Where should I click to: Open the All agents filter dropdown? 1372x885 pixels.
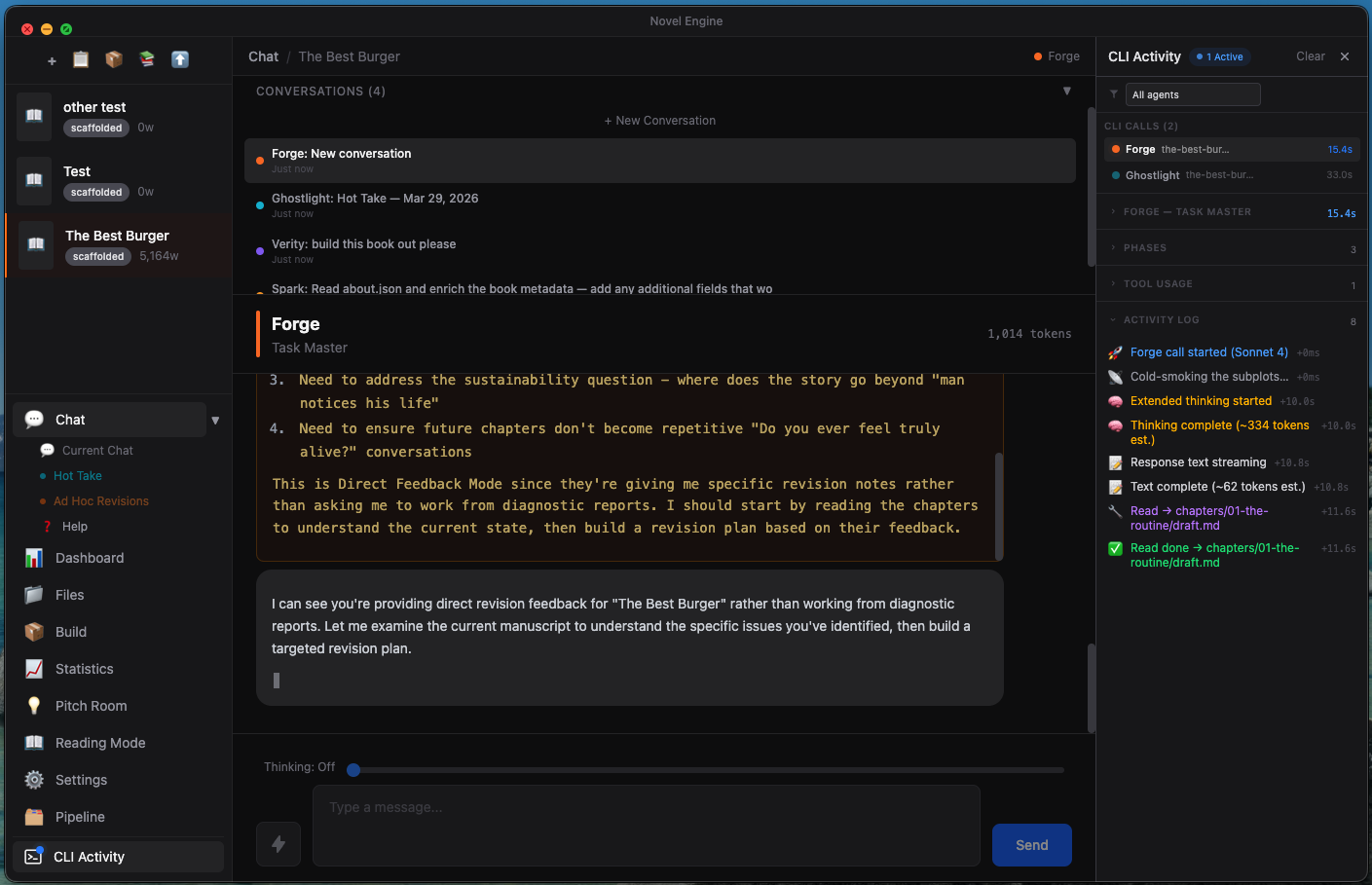click(x=1193, y=94)
